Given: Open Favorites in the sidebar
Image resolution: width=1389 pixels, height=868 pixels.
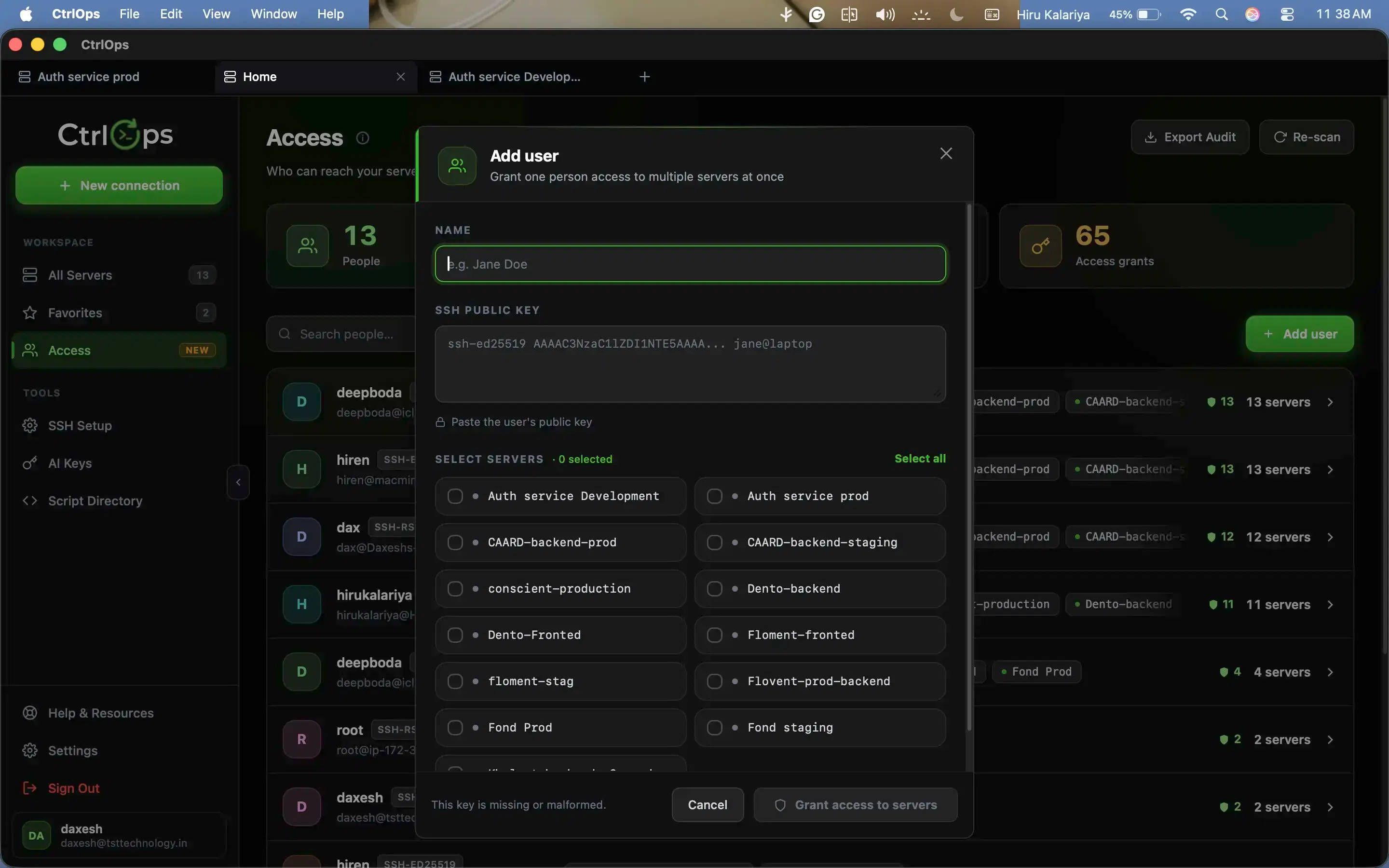Looking at the screenshot, I should click(120, 313).
